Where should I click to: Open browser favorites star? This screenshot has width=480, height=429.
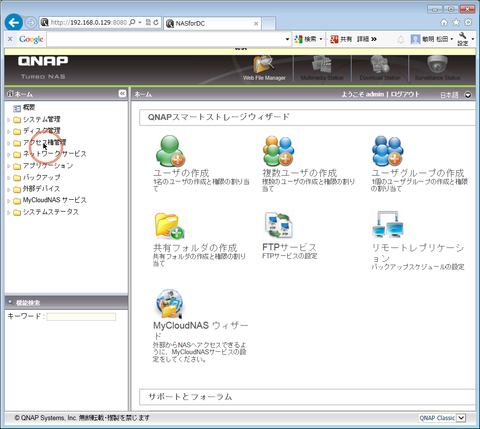click(456, 22)
